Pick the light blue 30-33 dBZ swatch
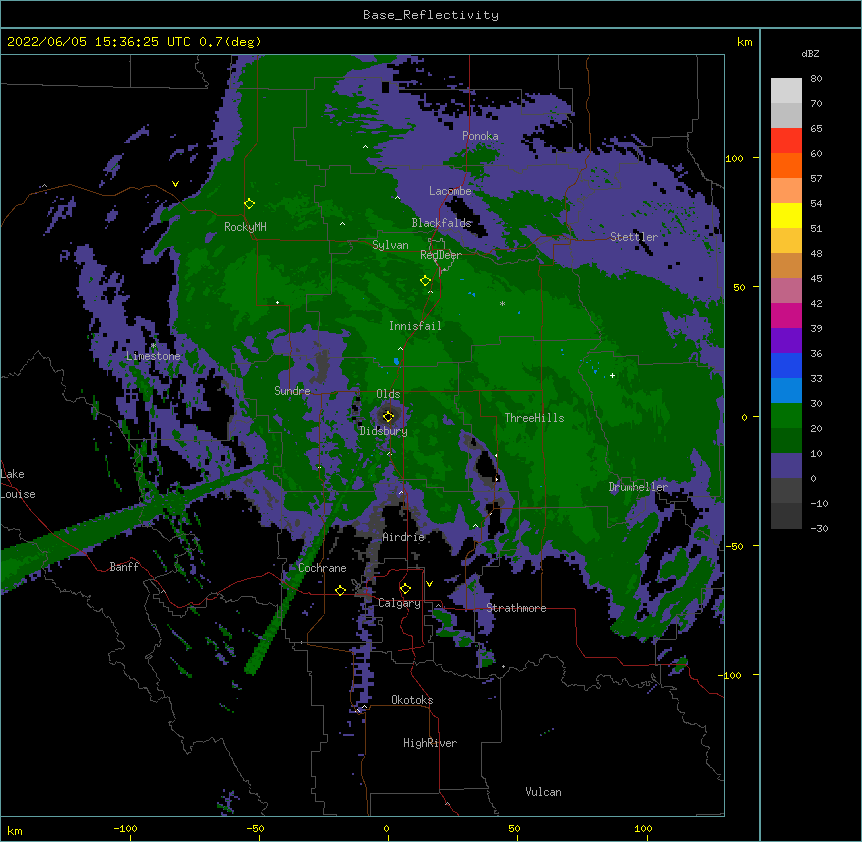This screenshot has height=842, width=862. coord(786,391)
